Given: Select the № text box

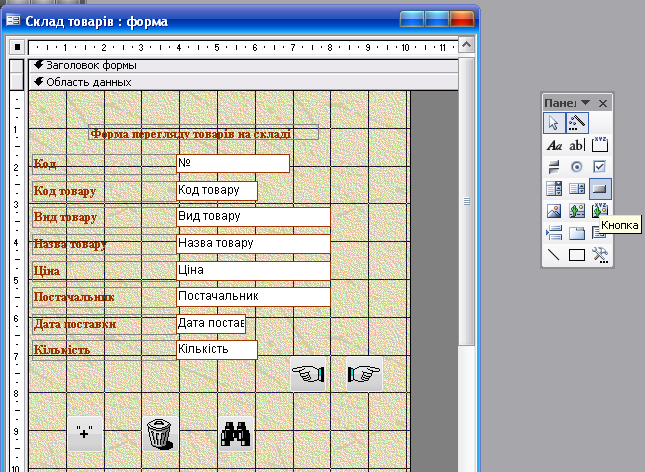Looking at the screenshot, I should (233, 163).
